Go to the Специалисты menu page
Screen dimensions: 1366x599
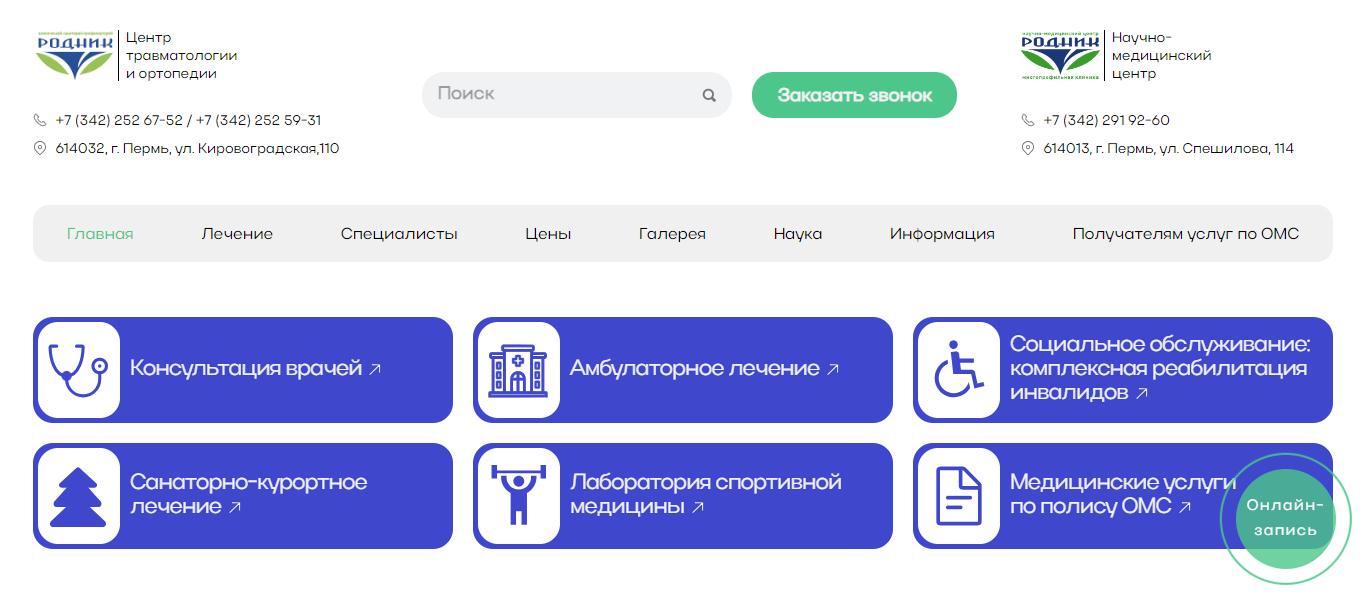point(399,234)
